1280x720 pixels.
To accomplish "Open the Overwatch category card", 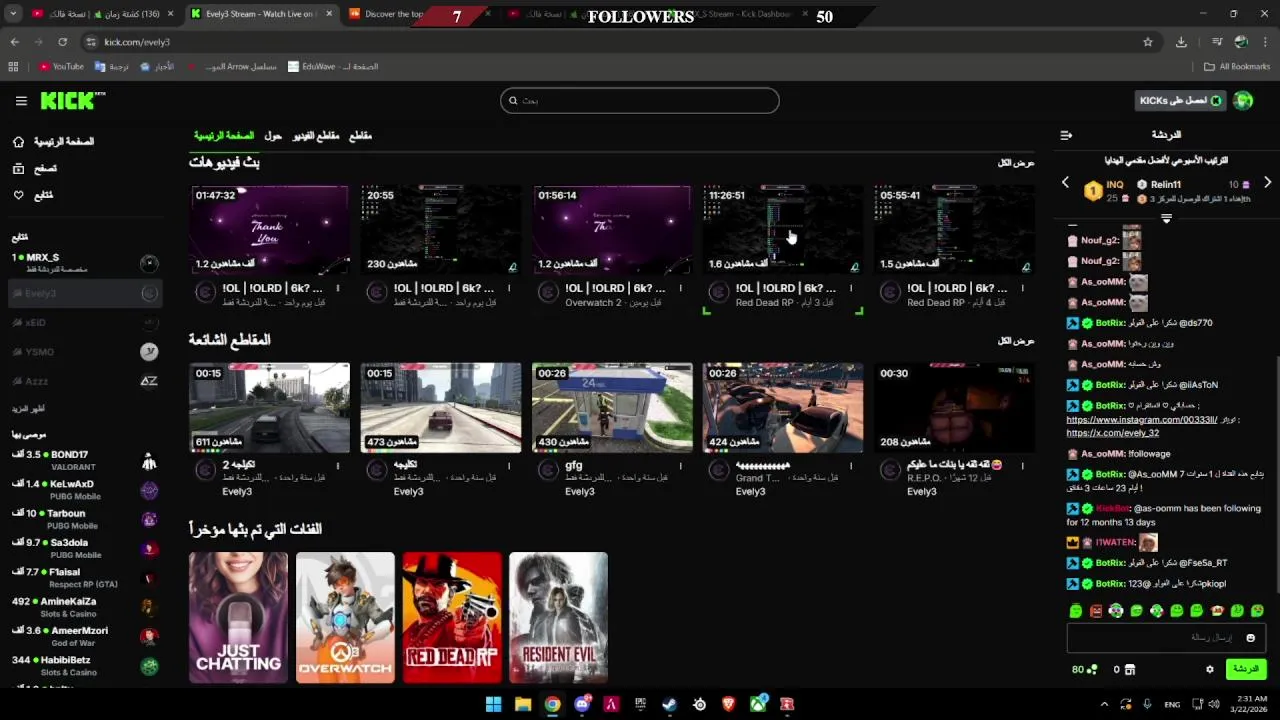I will [x=345, y=617].
